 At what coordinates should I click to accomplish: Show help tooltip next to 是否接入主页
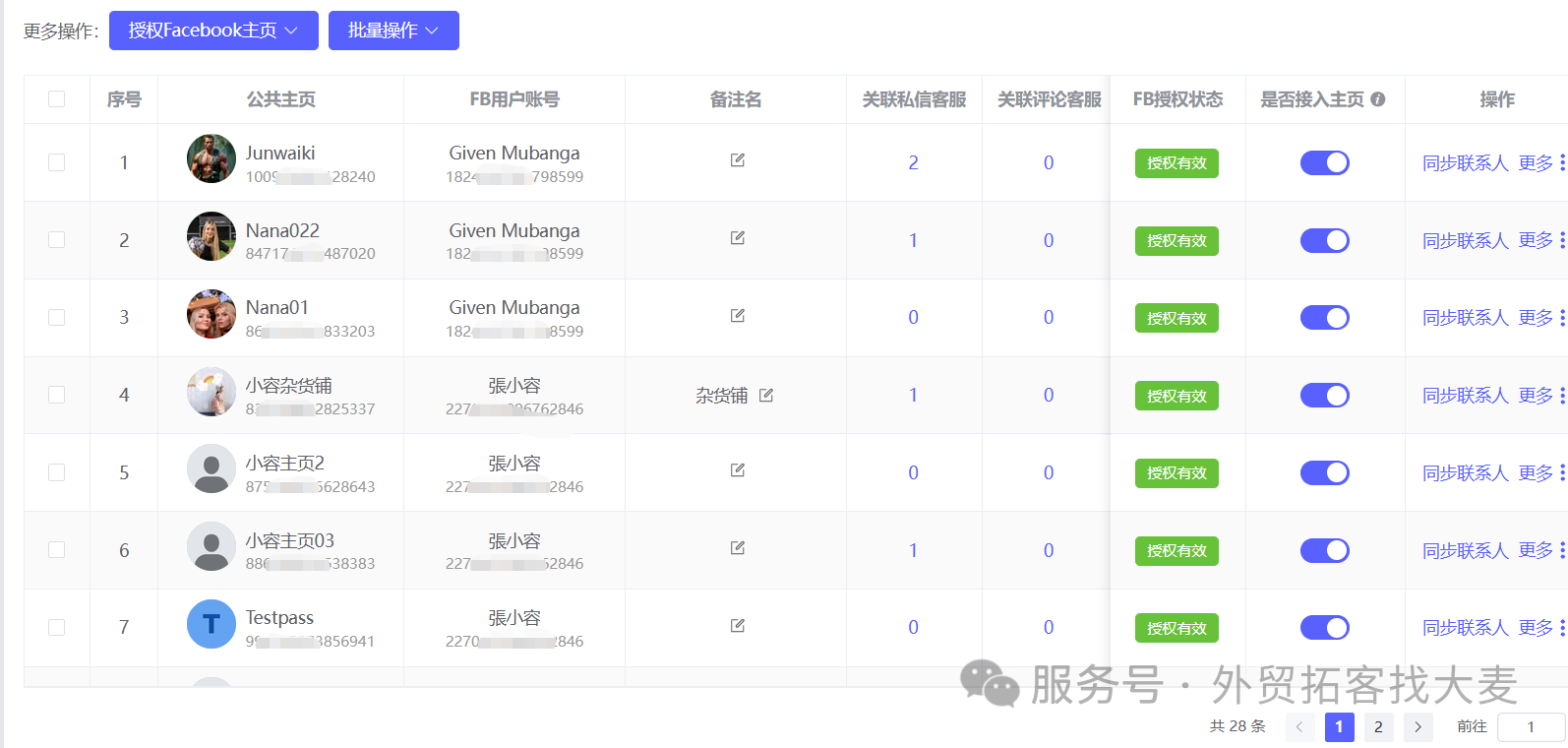coord(1378,99)
